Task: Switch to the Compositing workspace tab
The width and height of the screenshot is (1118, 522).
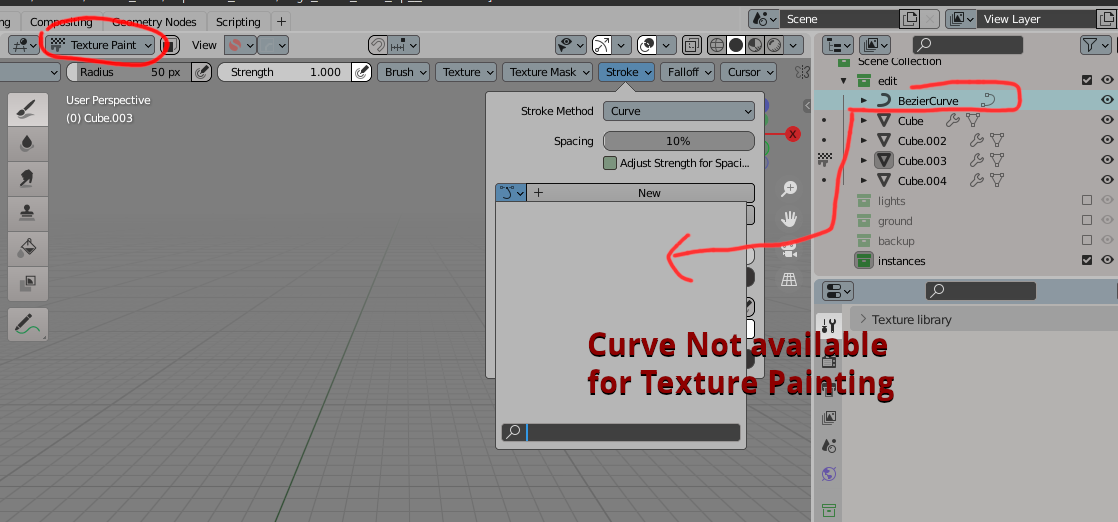Action: (x=61, y=21)
